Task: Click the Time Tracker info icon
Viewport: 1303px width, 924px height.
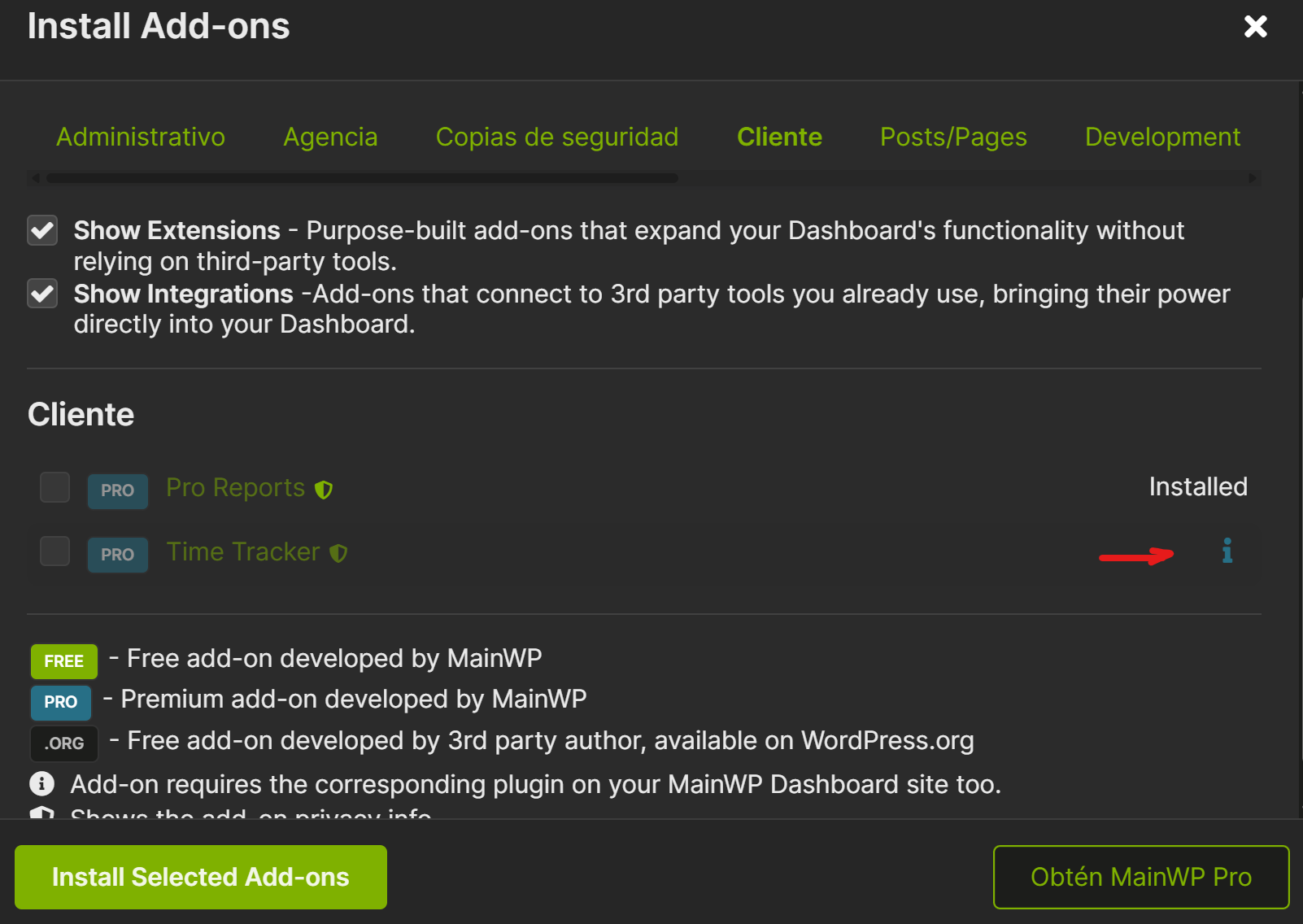Action: [x=1227, y=551]
